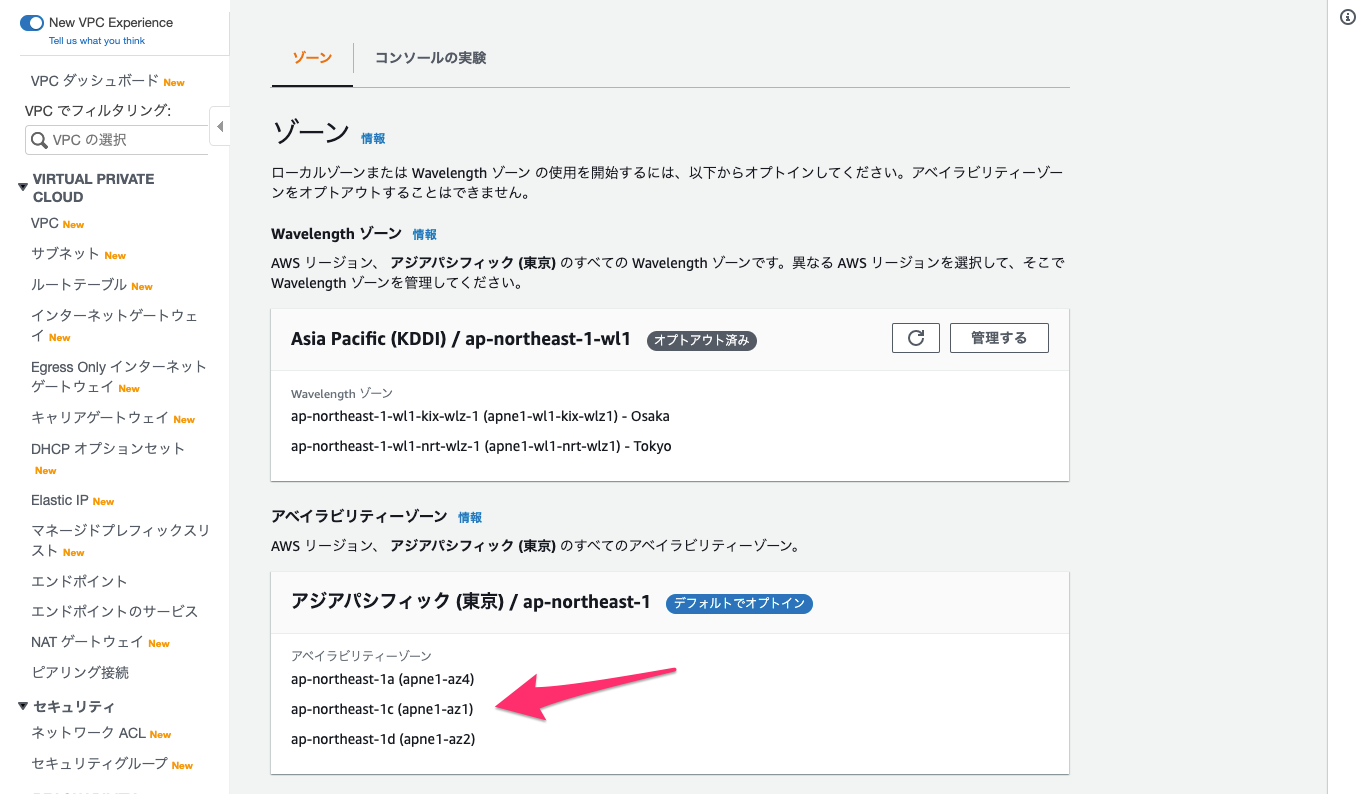Select ap-northeast-1c (apne1-az1) text

pos(382,709)
